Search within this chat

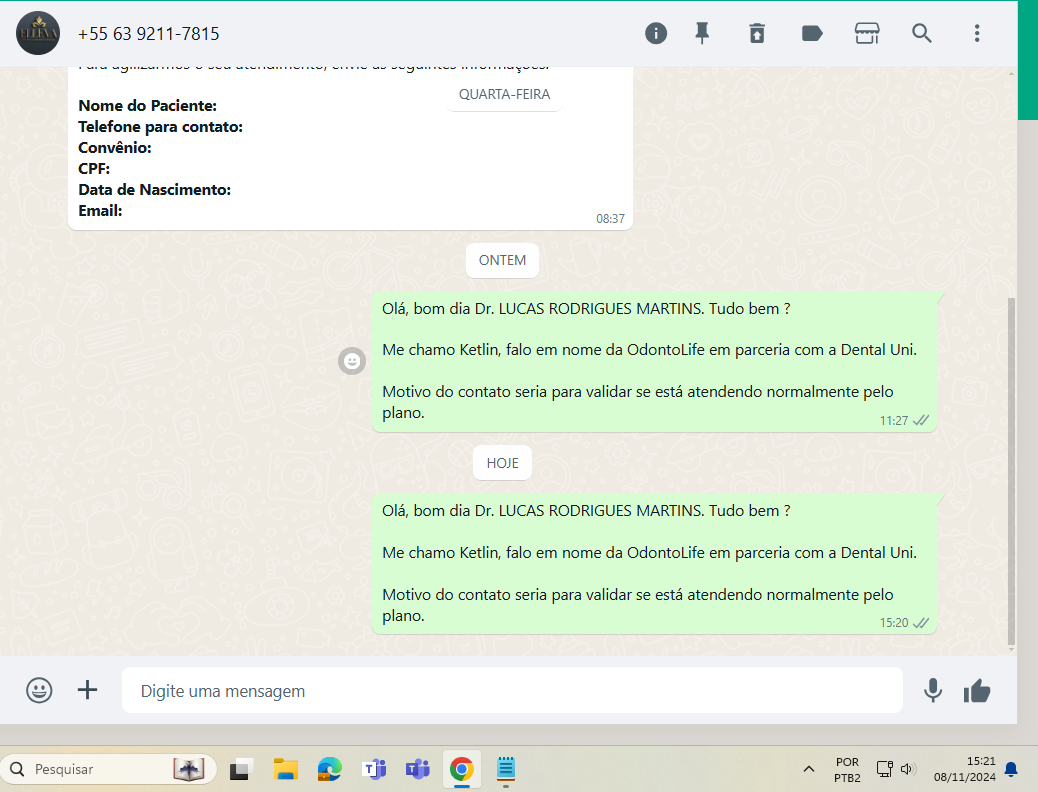(921, 33)
